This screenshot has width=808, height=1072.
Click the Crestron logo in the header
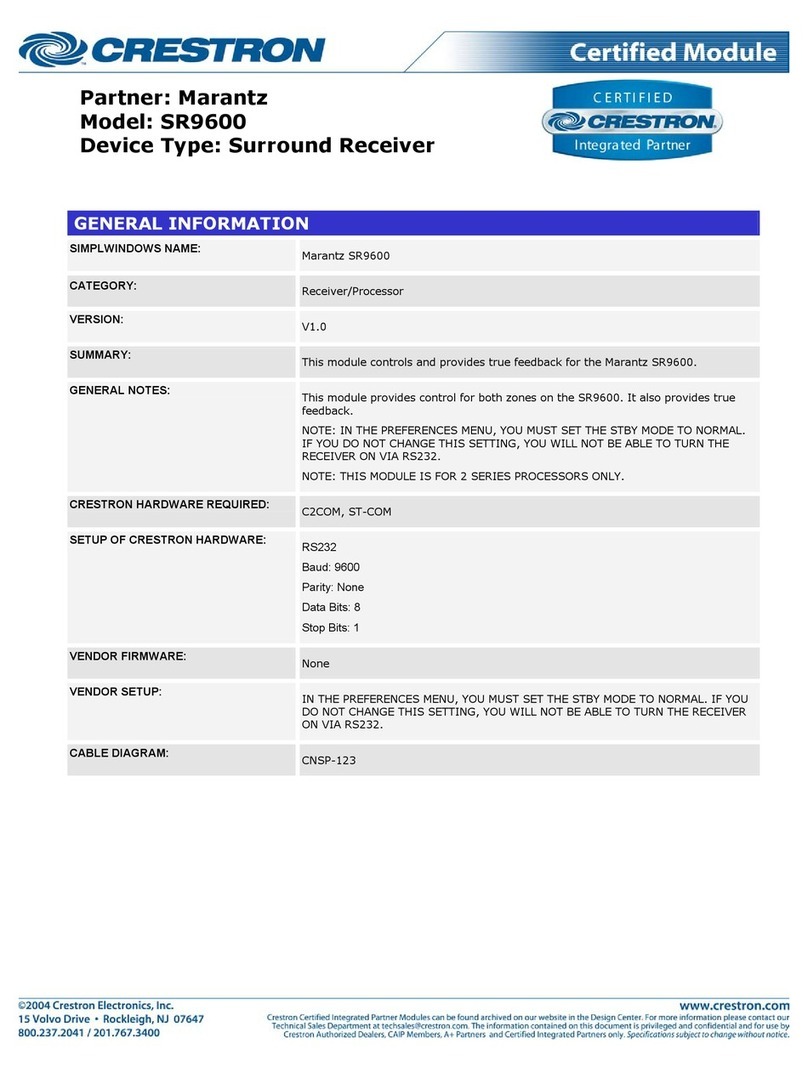click(x=172, y=50)
